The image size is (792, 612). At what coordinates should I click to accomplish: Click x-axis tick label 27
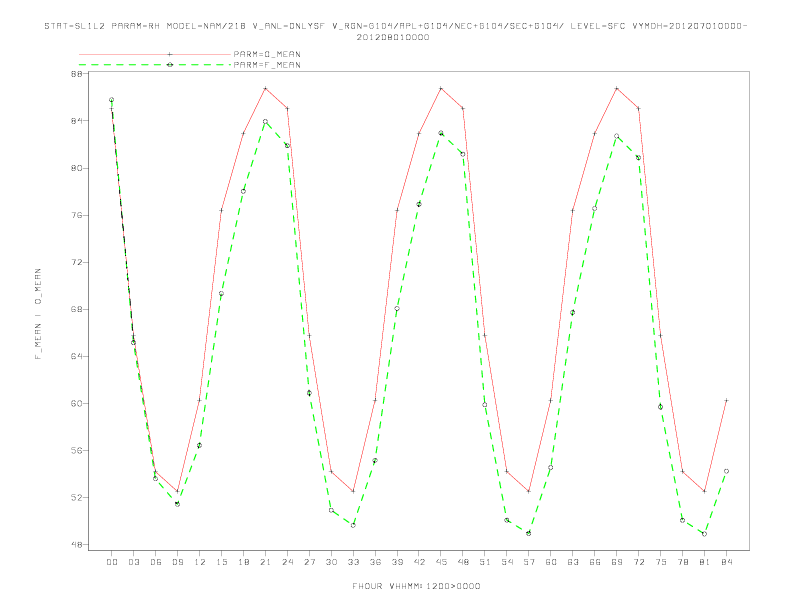309,562
